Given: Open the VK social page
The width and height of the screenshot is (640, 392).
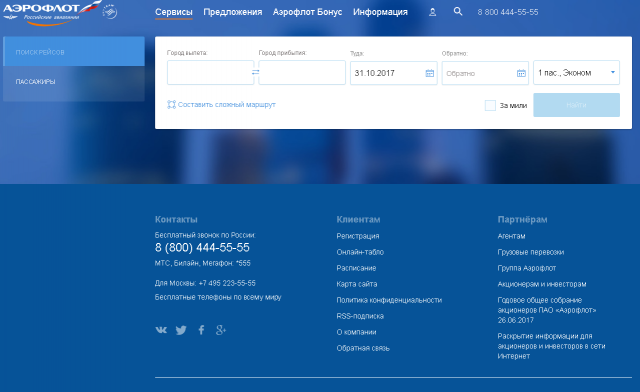Looking at the screenshot, I should (161, 330).
